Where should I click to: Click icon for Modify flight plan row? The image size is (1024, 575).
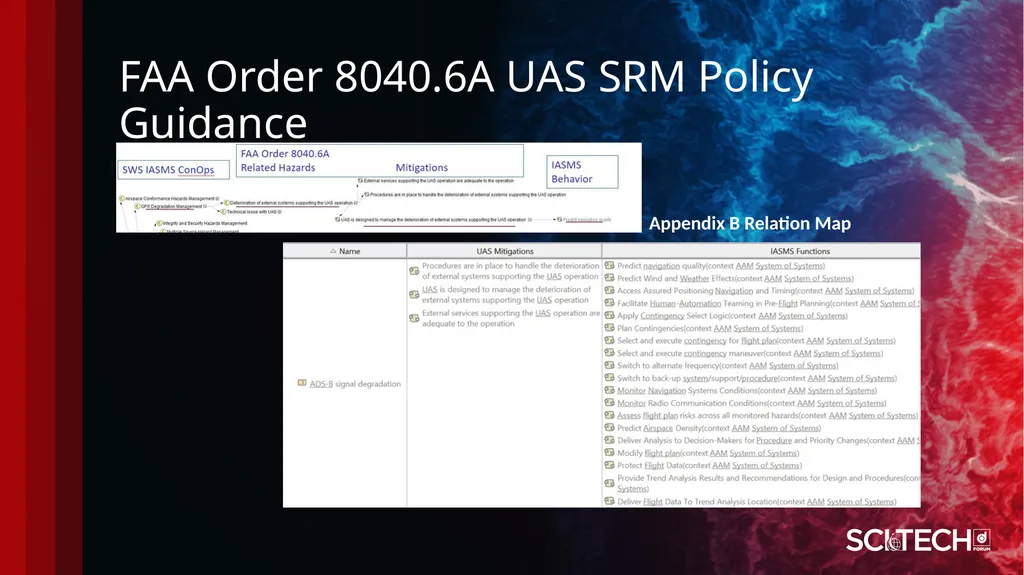coord(609,452)
